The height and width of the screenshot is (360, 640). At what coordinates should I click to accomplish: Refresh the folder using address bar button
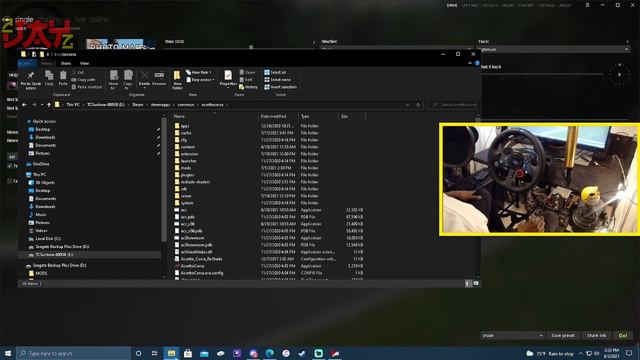tap(418, 105)
